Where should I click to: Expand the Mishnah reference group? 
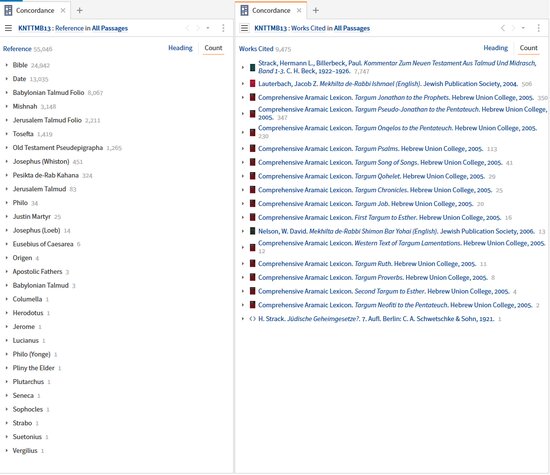coord(7,106)
